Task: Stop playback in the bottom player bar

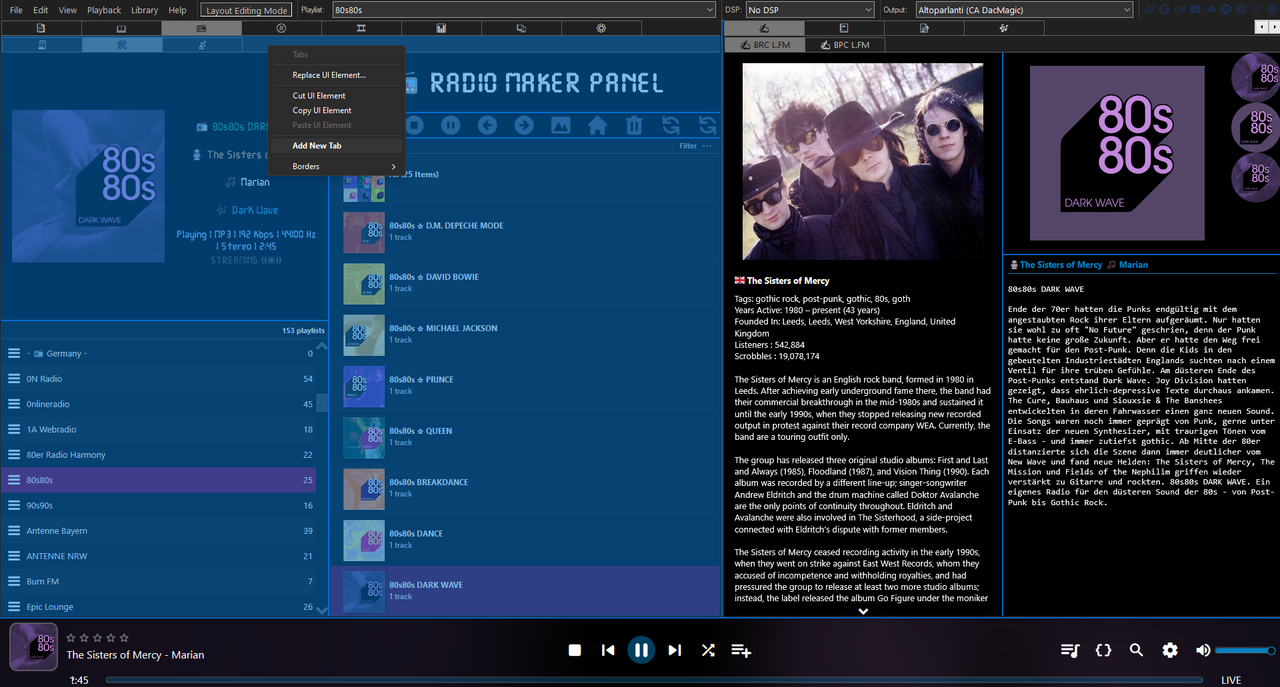Action: click(575, 650)
